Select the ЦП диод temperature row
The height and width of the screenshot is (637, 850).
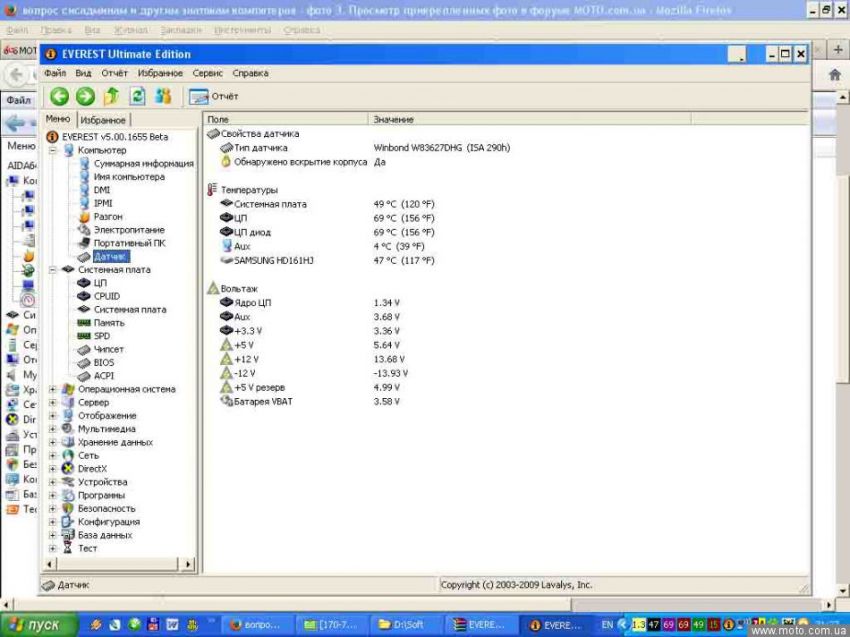pos(326,233)
